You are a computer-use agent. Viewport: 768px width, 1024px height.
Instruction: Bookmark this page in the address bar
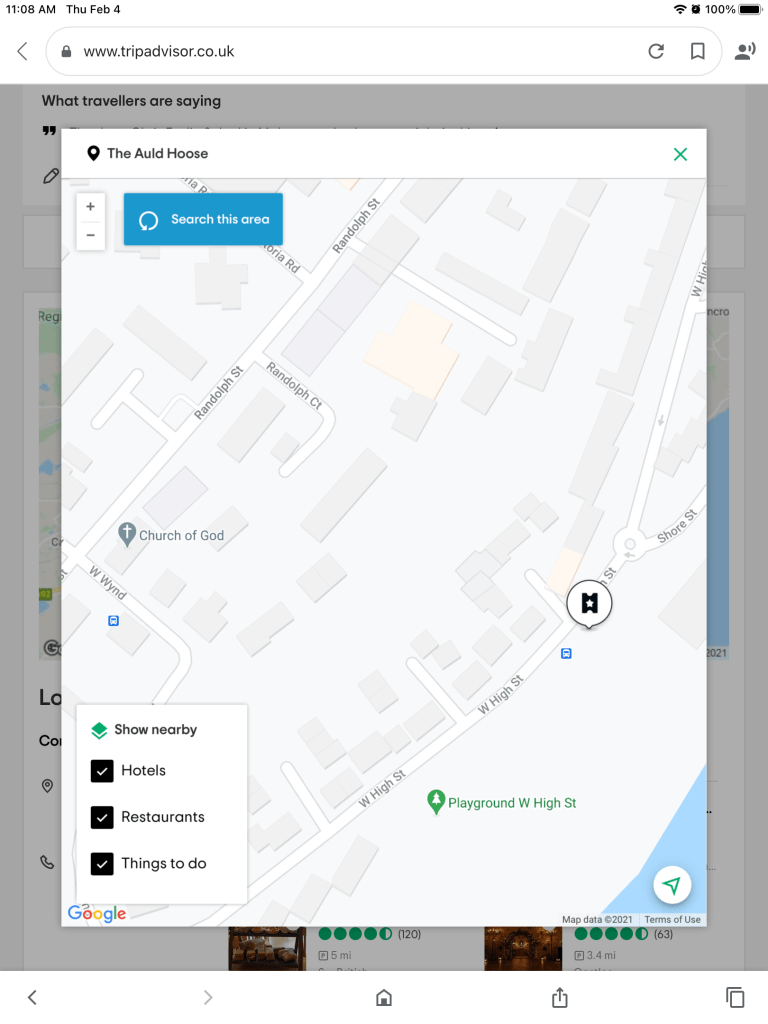[x=698, y=51]
